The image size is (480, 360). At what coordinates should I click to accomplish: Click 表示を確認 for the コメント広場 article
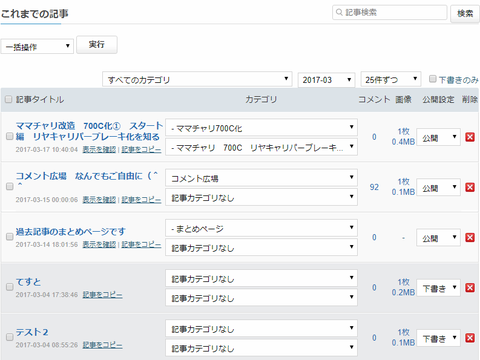point(99,200)
